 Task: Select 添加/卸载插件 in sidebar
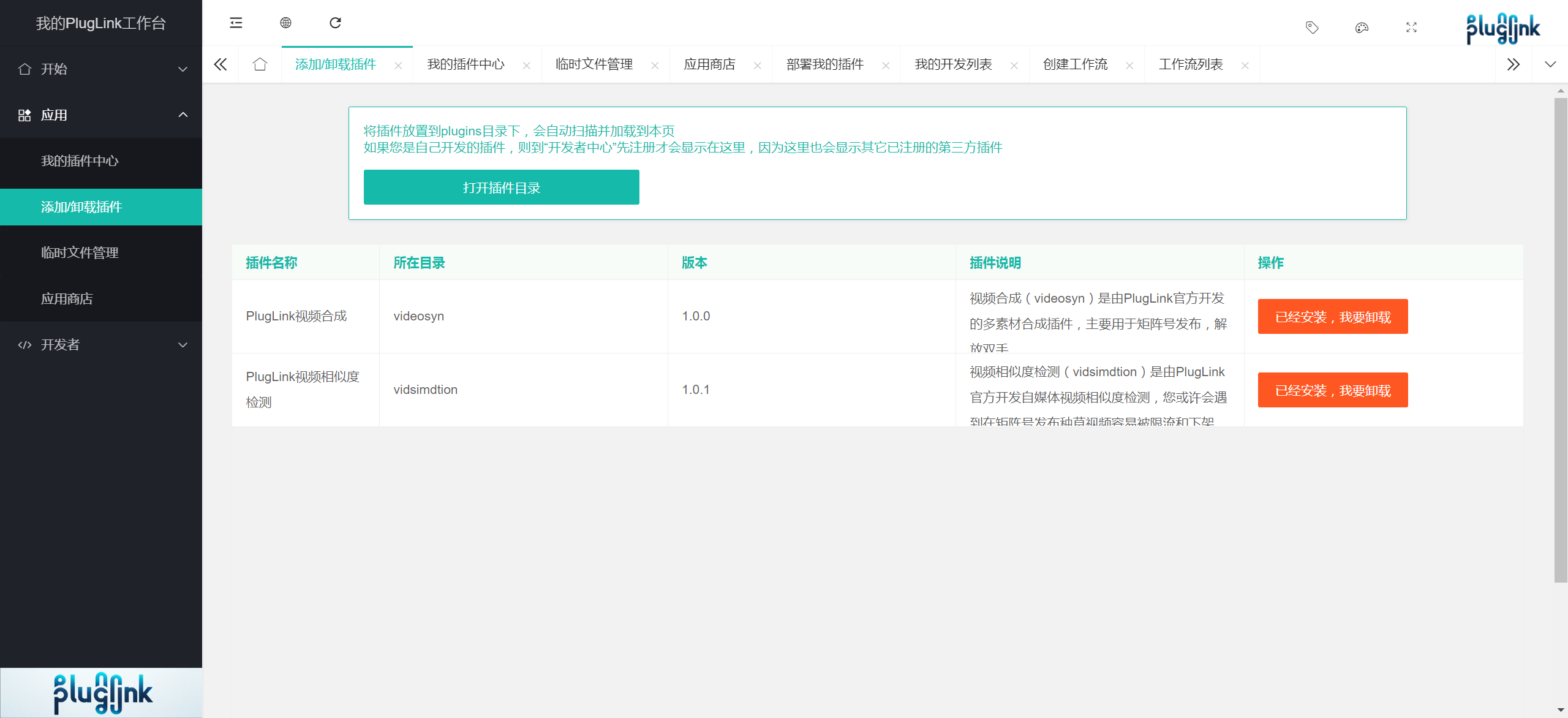(x=101, y=206)
